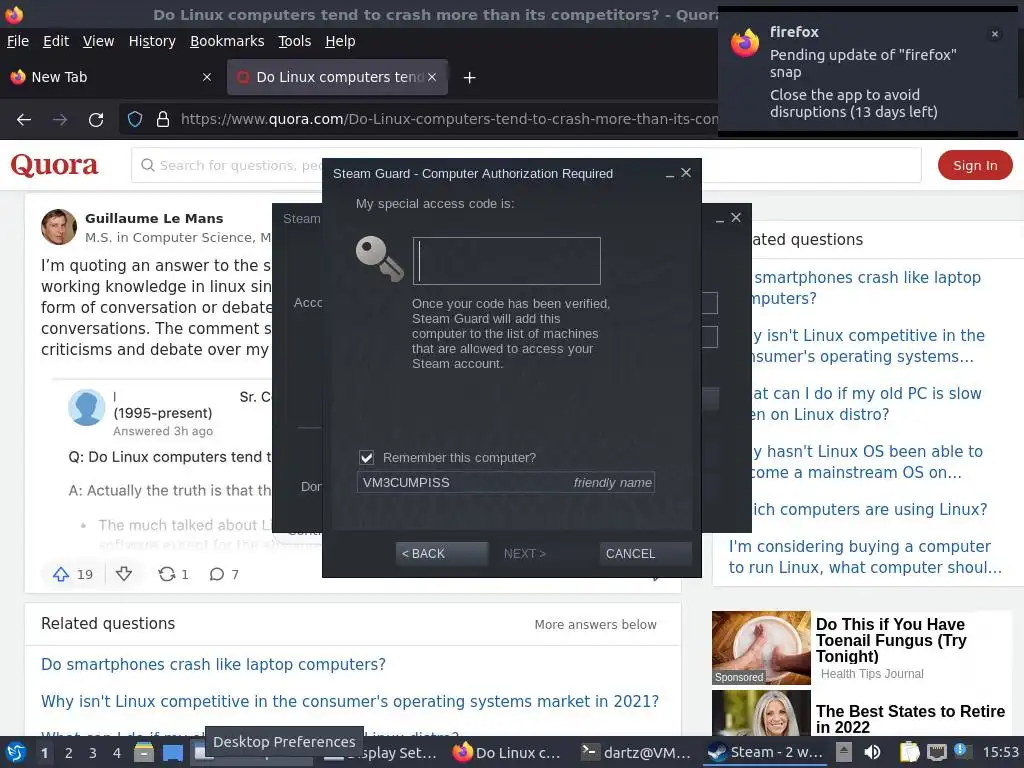Click 'More answers below' text
This screenshot has width=1024, height=768.
click(x=596, y=624)
